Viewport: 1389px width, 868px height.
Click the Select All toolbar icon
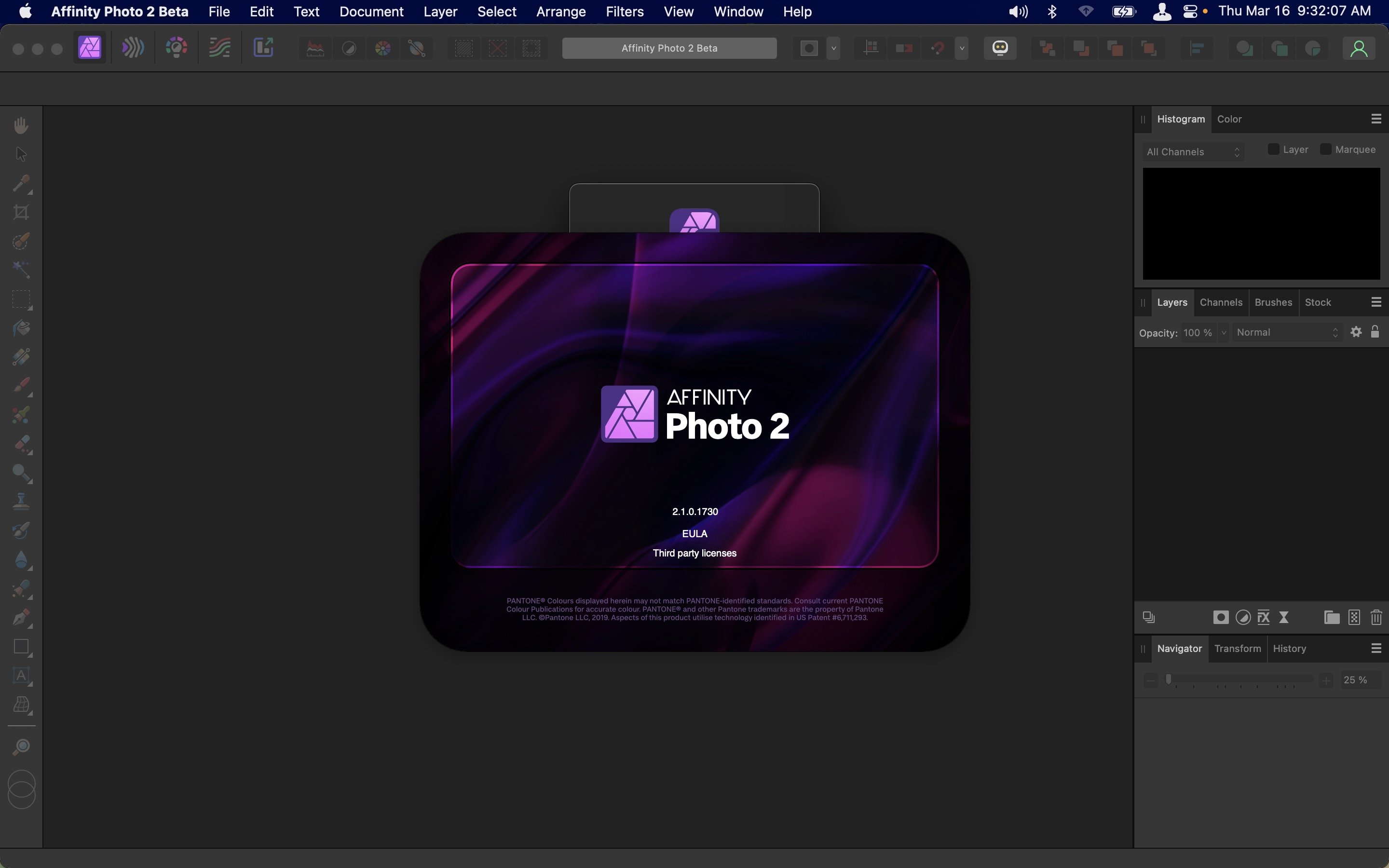coord(464,48)
